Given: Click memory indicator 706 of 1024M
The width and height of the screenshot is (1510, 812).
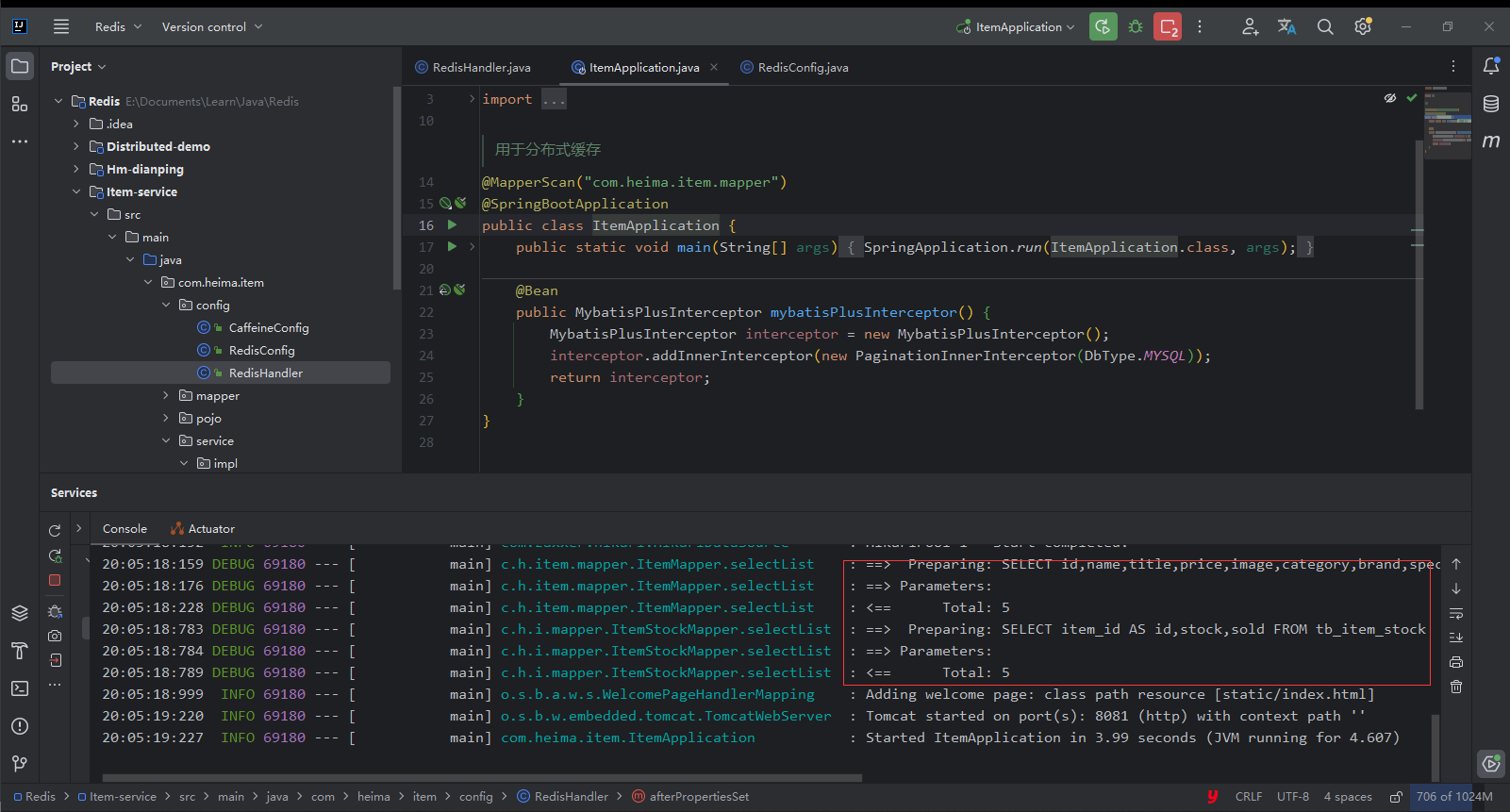Looking at the screenshot, I should pyautogui.click(x=1454, y=797).
